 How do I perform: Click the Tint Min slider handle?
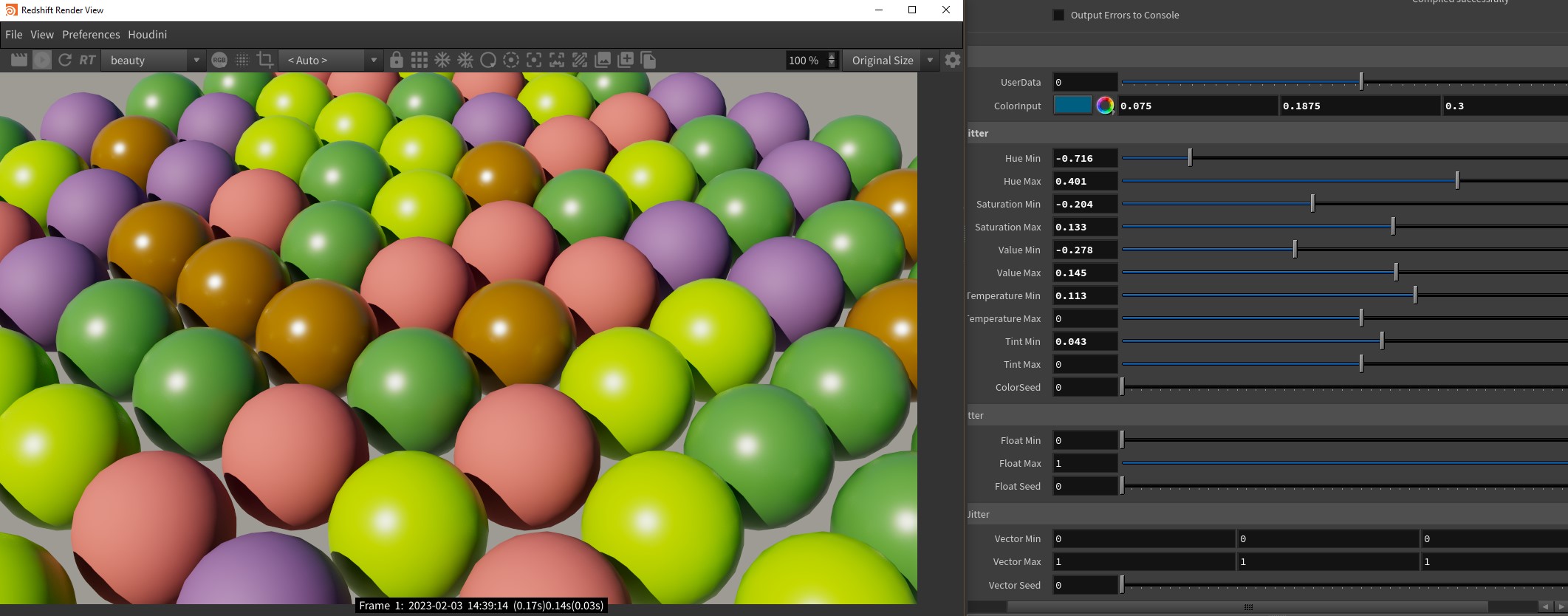(x=1382, y=340)
